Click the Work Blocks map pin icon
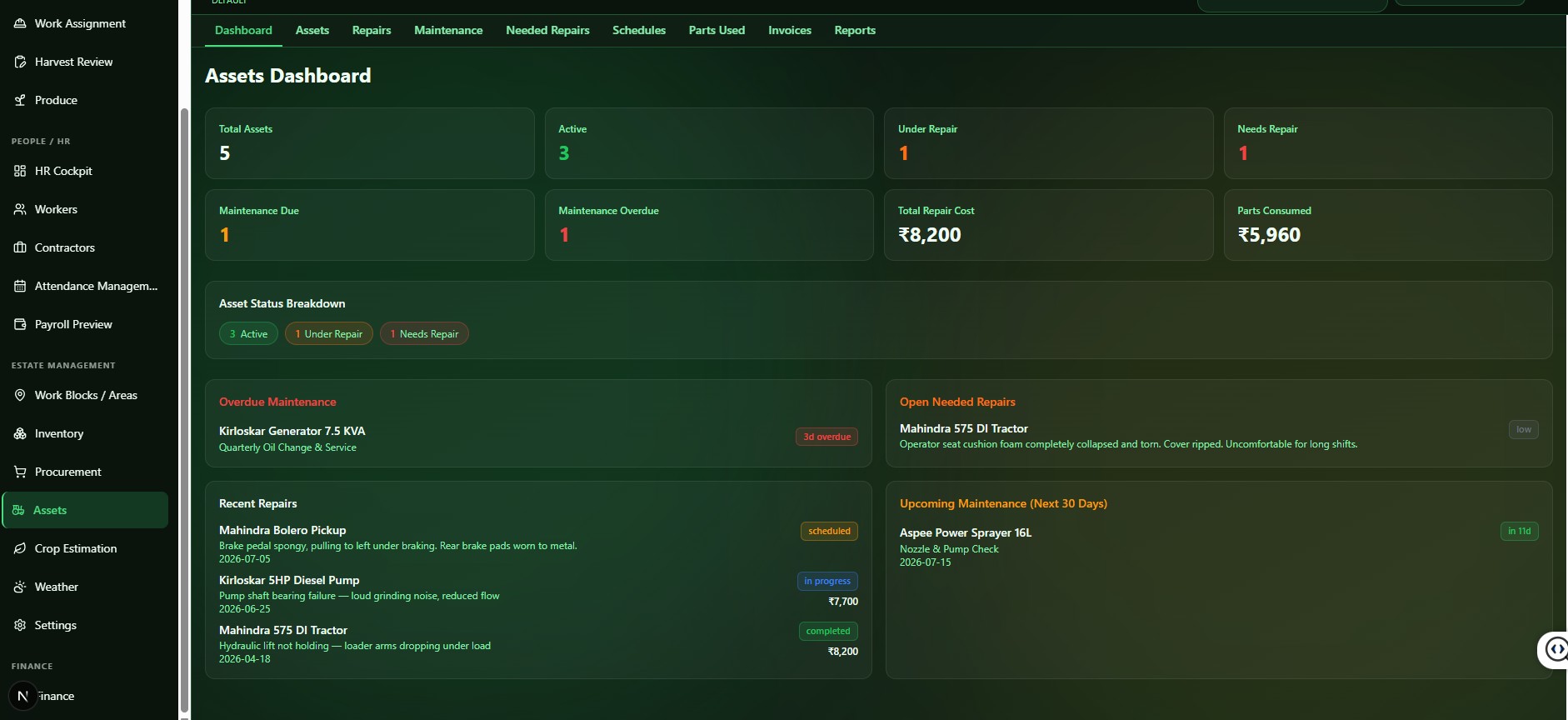1568x720 pixels. [20, 395]
